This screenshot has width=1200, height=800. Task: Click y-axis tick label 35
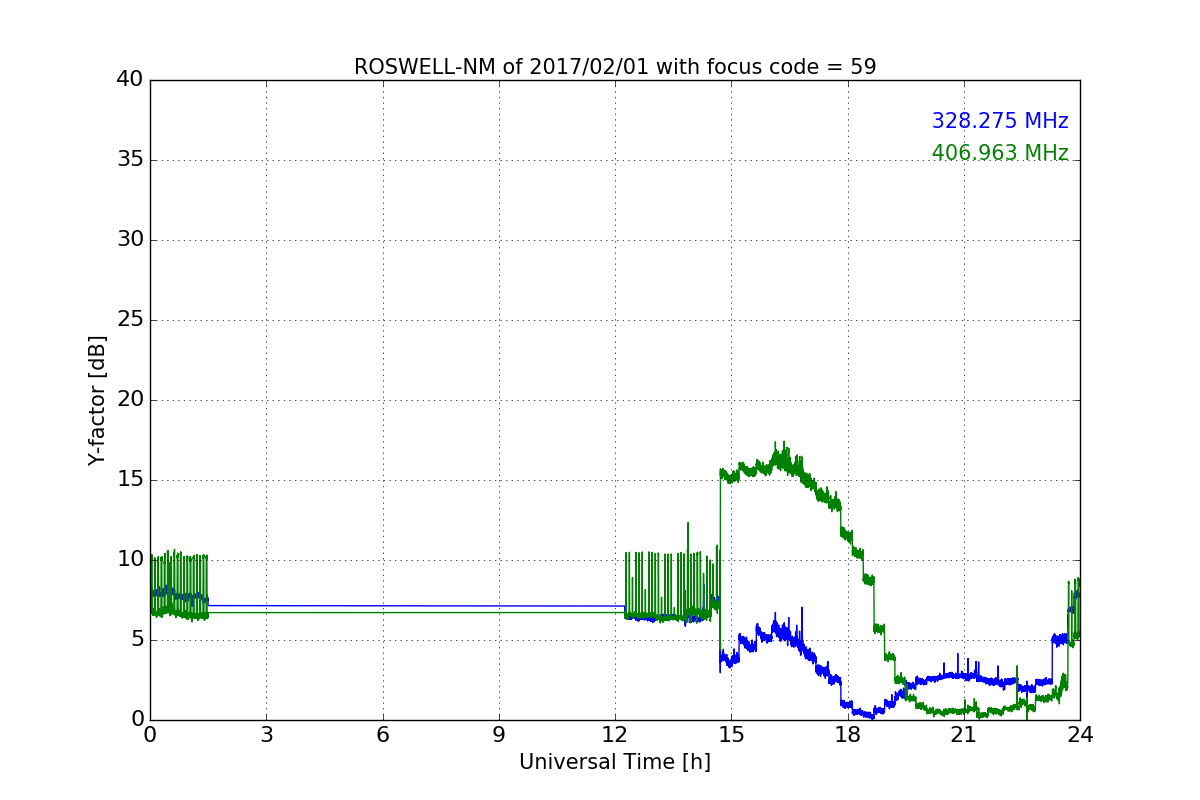point(130,160)
